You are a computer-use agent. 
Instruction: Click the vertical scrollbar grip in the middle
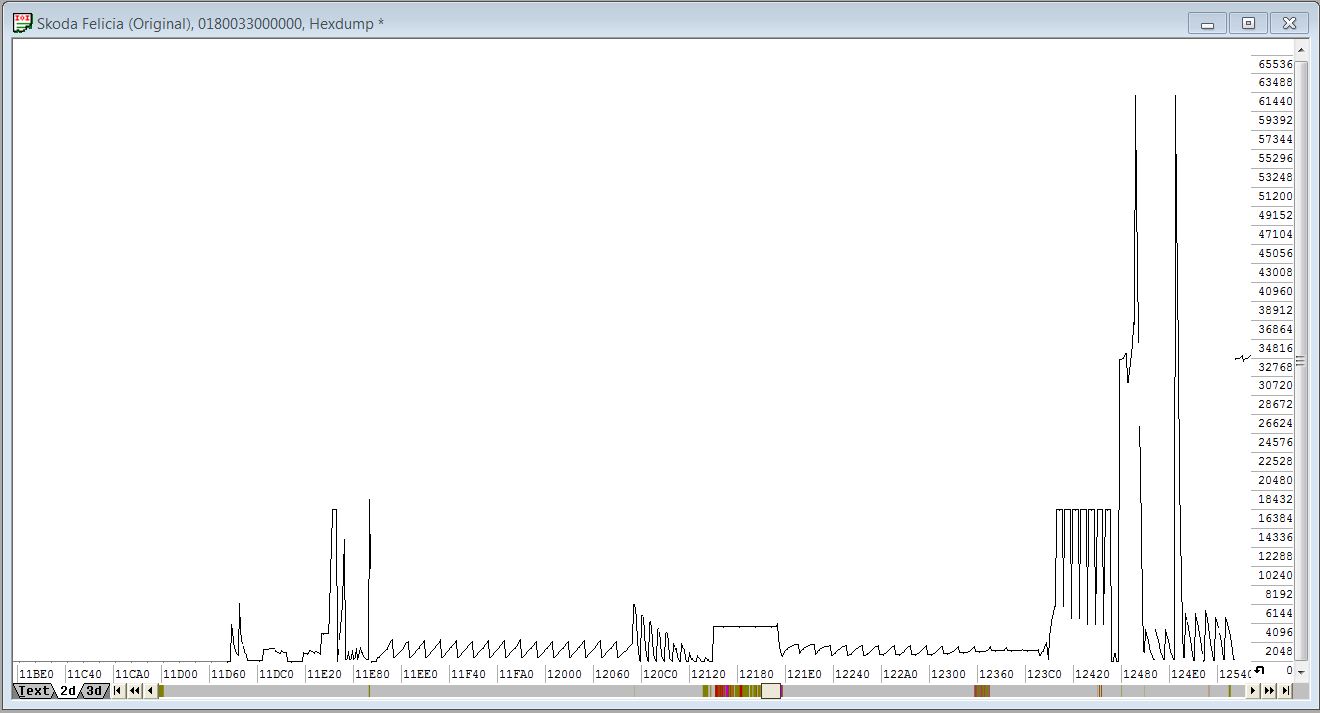pos(1301,360)
